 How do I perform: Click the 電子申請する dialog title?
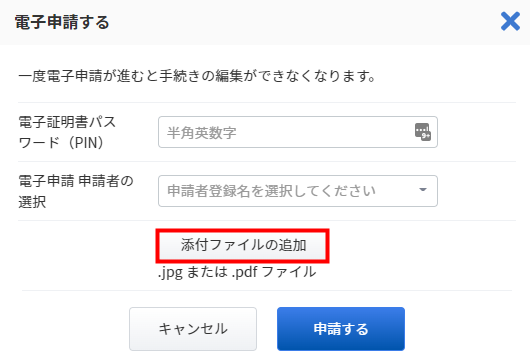pos(62,22)
